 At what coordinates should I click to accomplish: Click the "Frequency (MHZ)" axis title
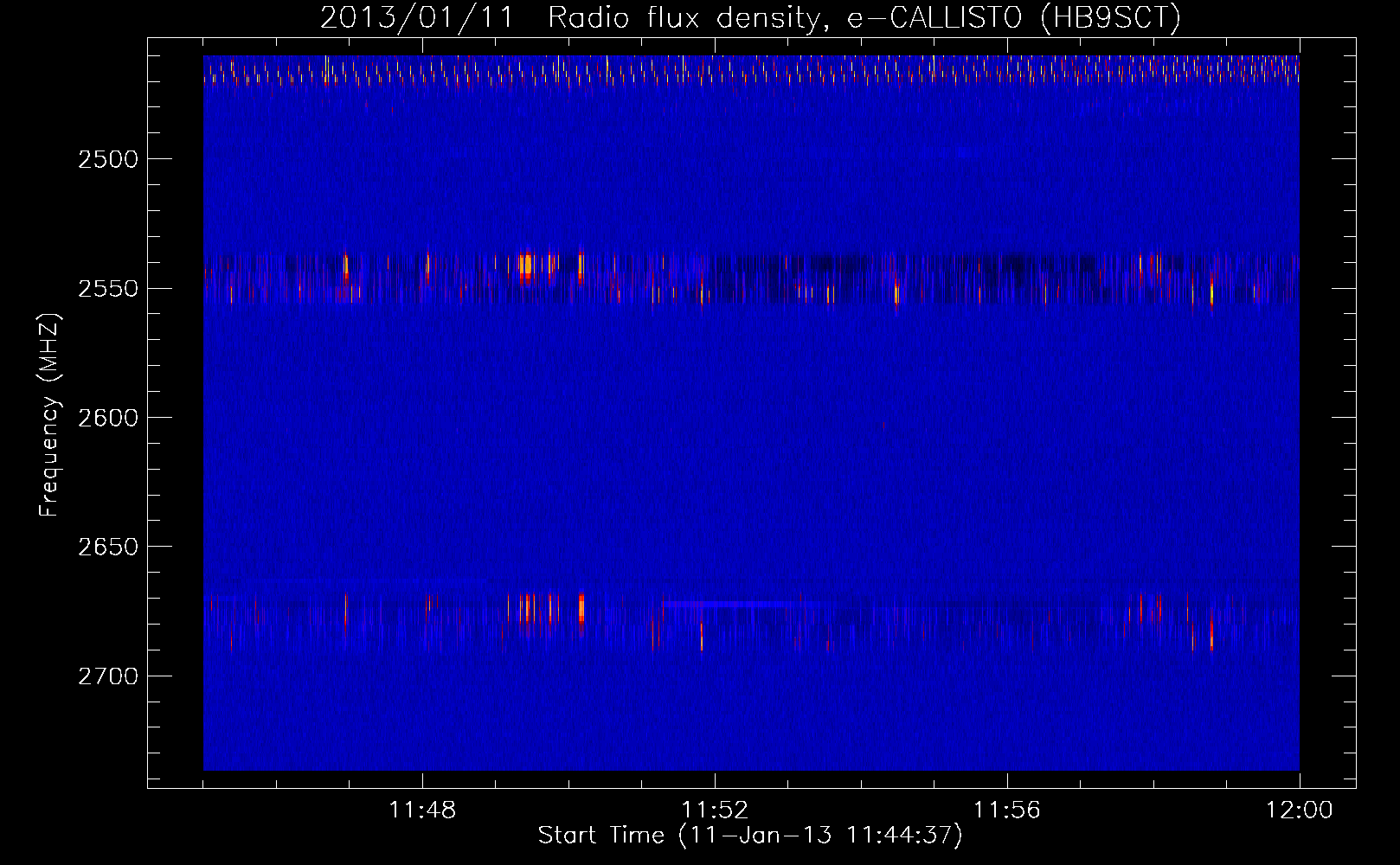pos(49,415)
